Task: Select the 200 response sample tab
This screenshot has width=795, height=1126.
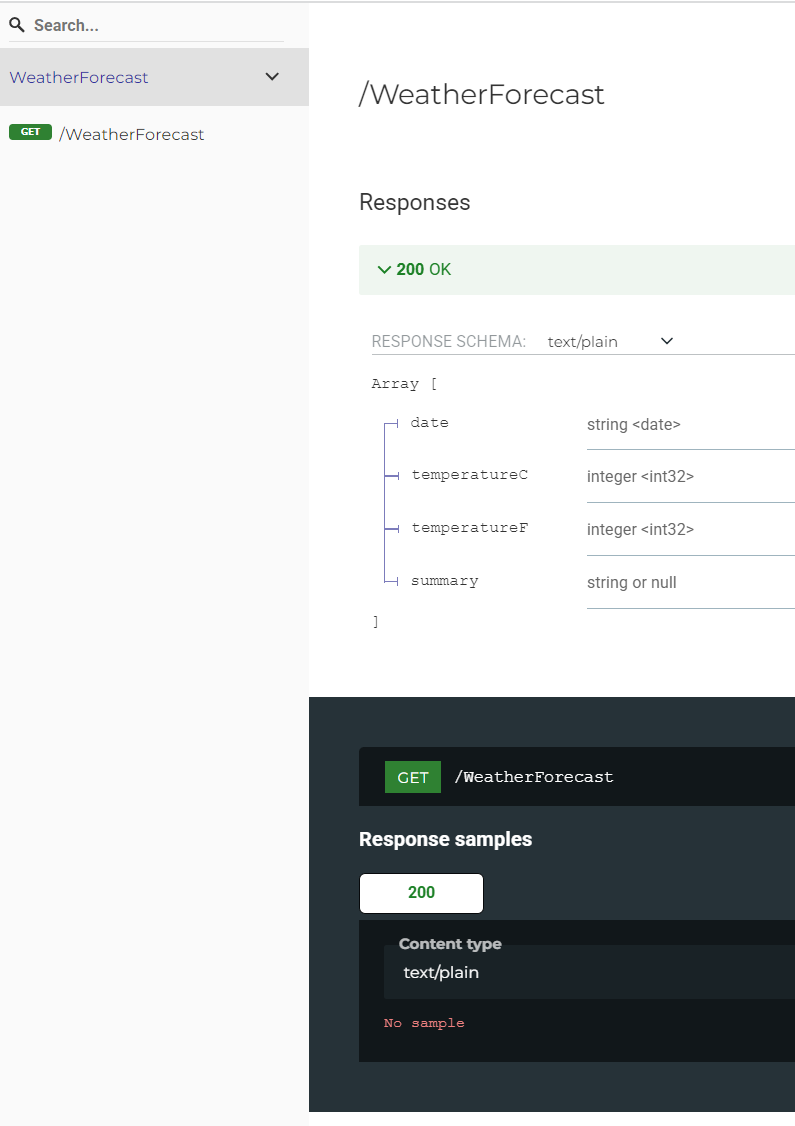Action: coord(422,893)
